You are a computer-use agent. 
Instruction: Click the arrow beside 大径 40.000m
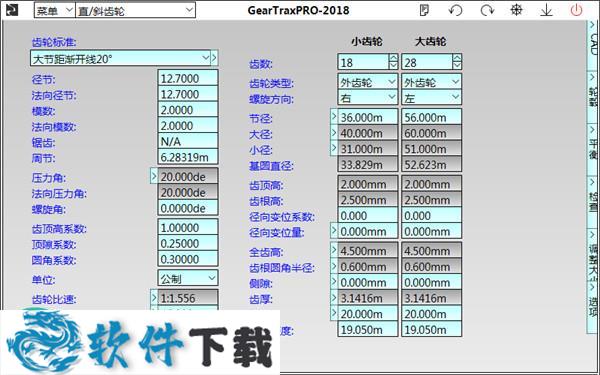tap(334, 132)
